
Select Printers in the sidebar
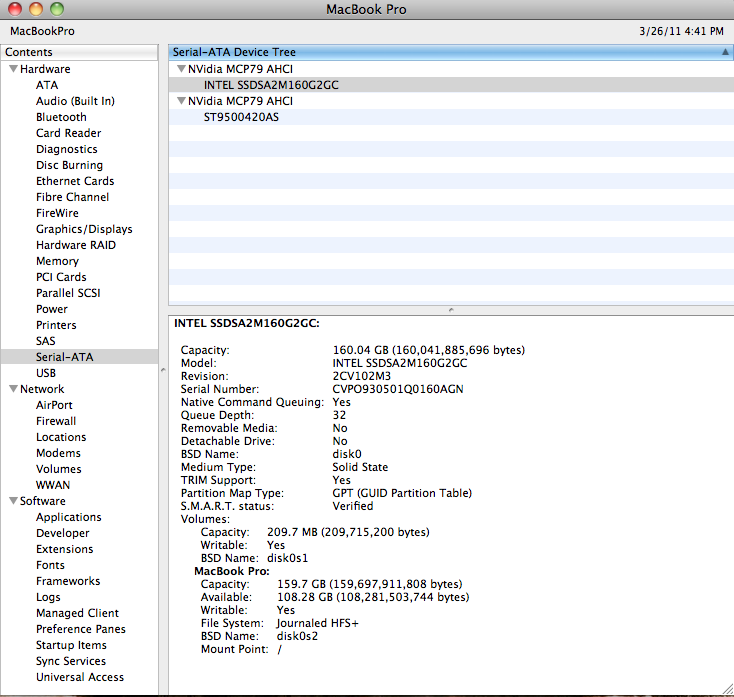[56, 325]
